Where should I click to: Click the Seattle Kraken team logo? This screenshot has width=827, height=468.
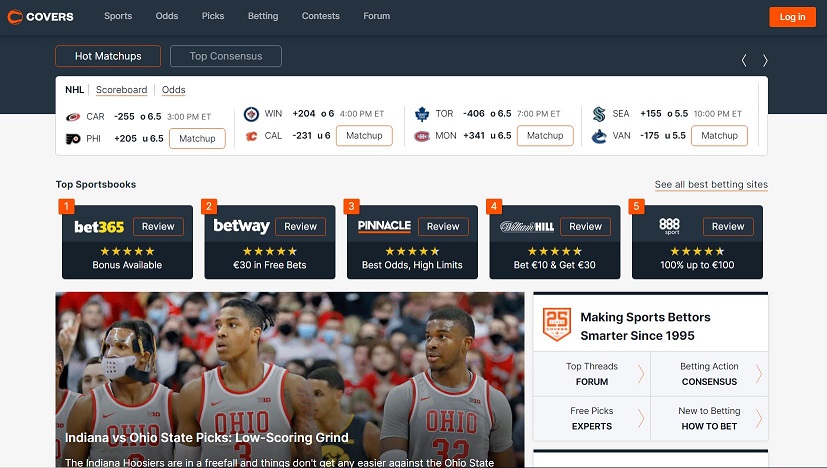click(599, 114)
